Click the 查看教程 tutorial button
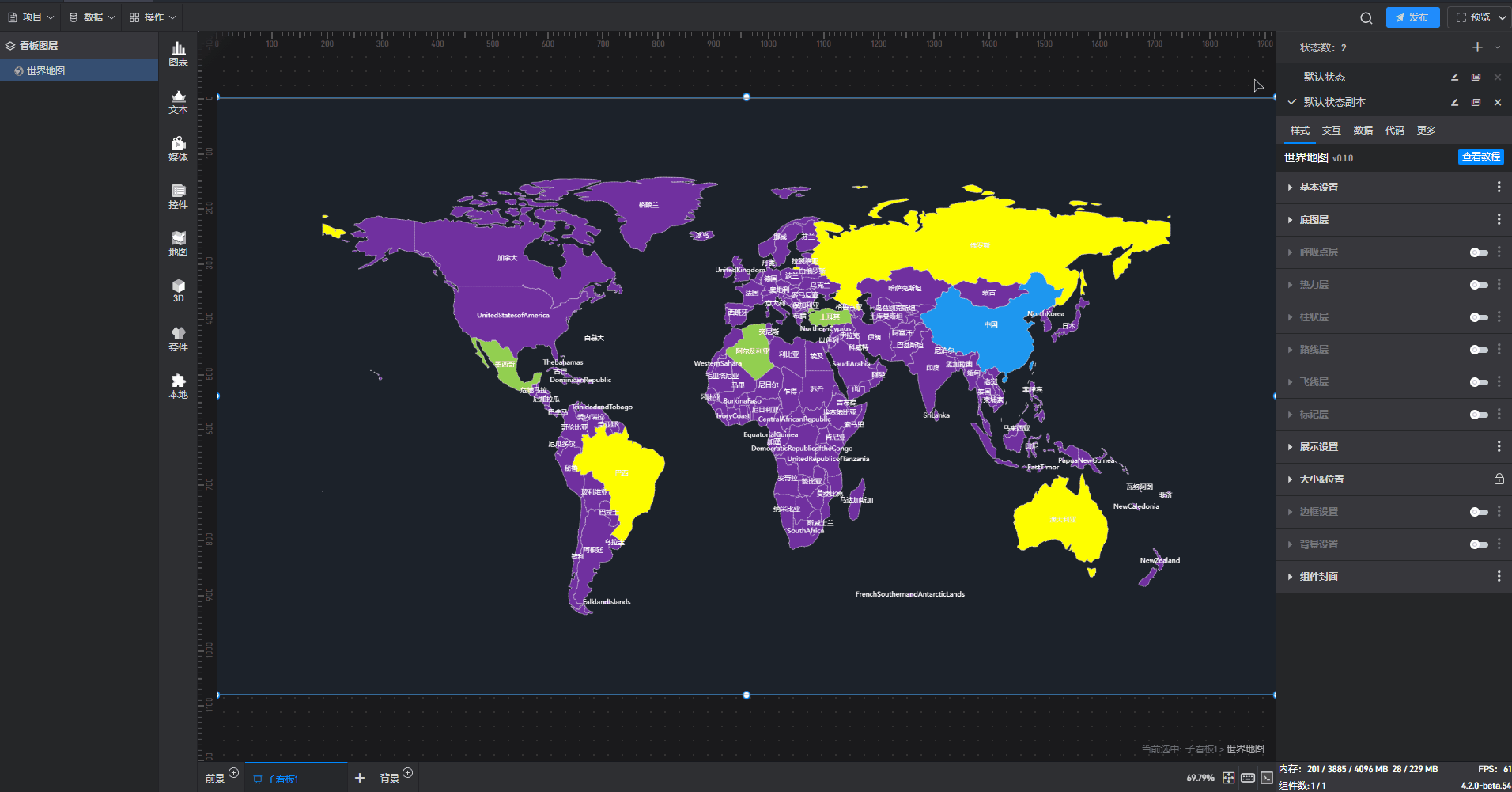This screenshot has height=792, width=1512. pyautogui.click(x=1480, y=157)
